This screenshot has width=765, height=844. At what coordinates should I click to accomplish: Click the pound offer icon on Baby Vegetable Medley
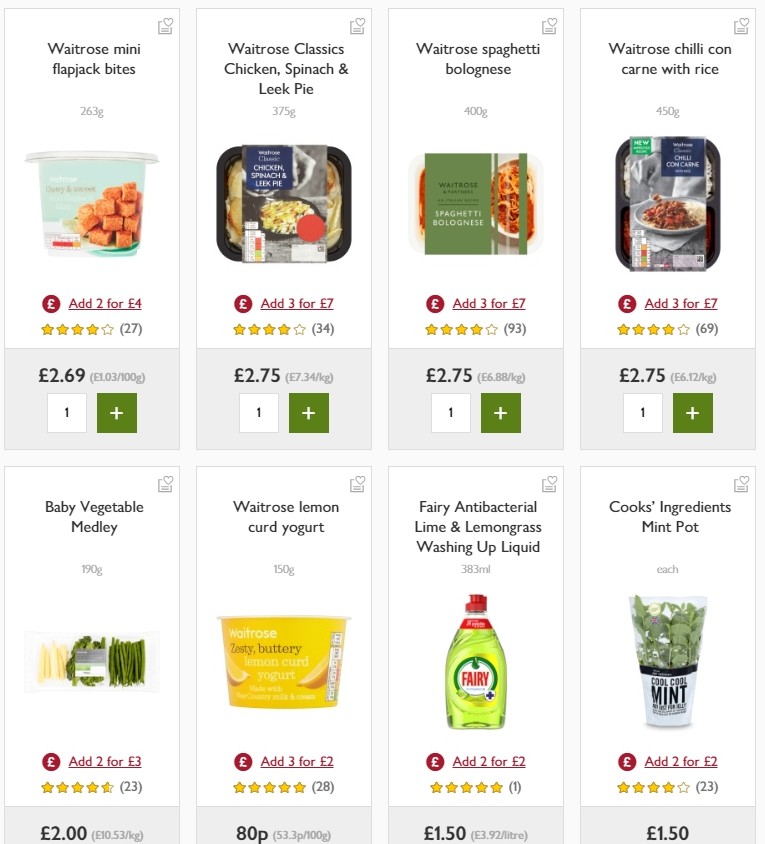click(x=51, y=761)
